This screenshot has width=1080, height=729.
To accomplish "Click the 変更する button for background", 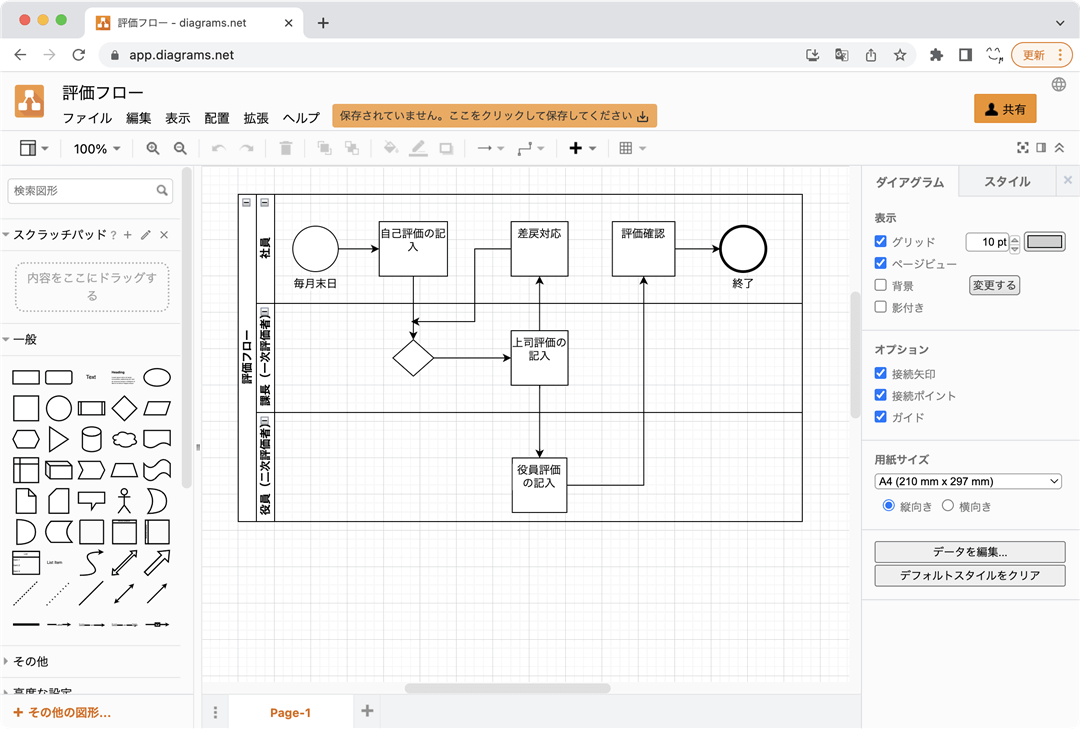I will coord(993,285).
